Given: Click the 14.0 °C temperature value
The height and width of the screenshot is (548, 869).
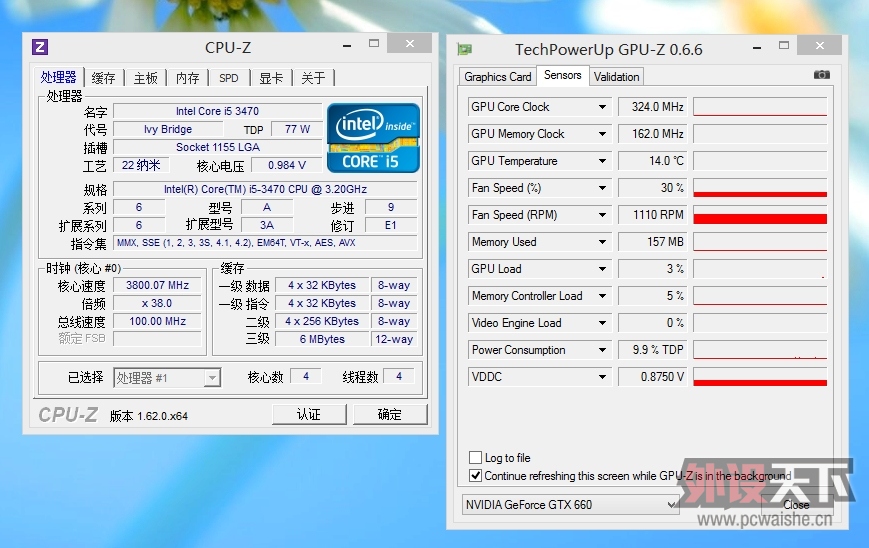Looking at the screenshot, I should click(x=653, y=161).
